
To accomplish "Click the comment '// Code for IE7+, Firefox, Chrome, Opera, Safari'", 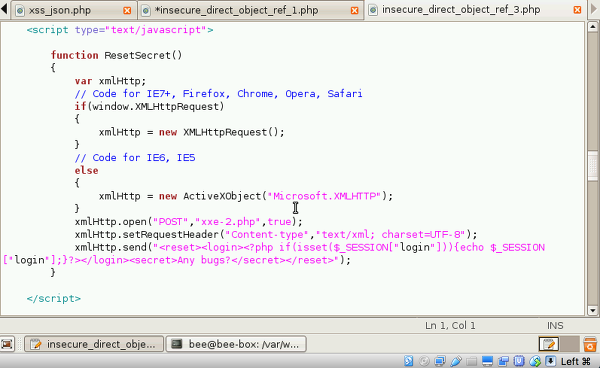I will [218, 94].
